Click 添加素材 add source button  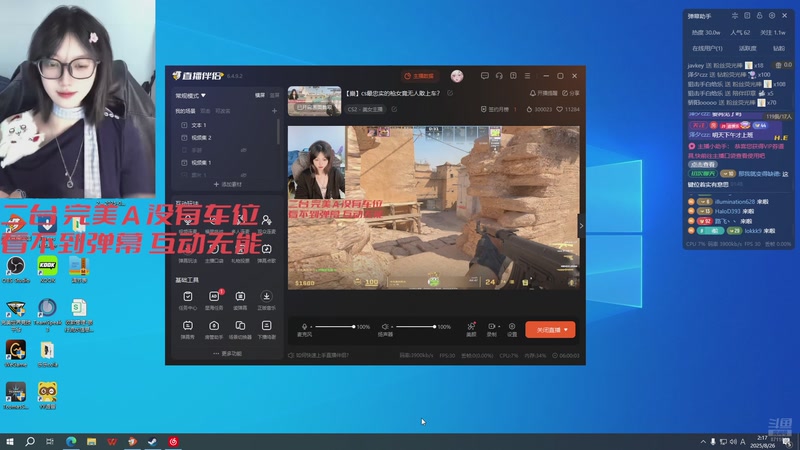point(228,184)
